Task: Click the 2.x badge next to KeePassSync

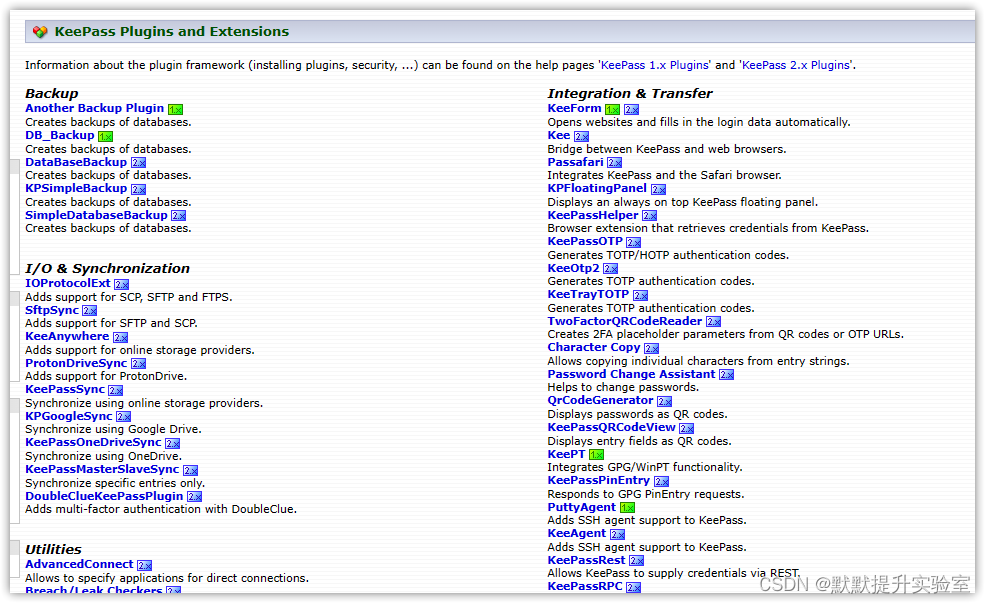Action: [x=116, y=390]
